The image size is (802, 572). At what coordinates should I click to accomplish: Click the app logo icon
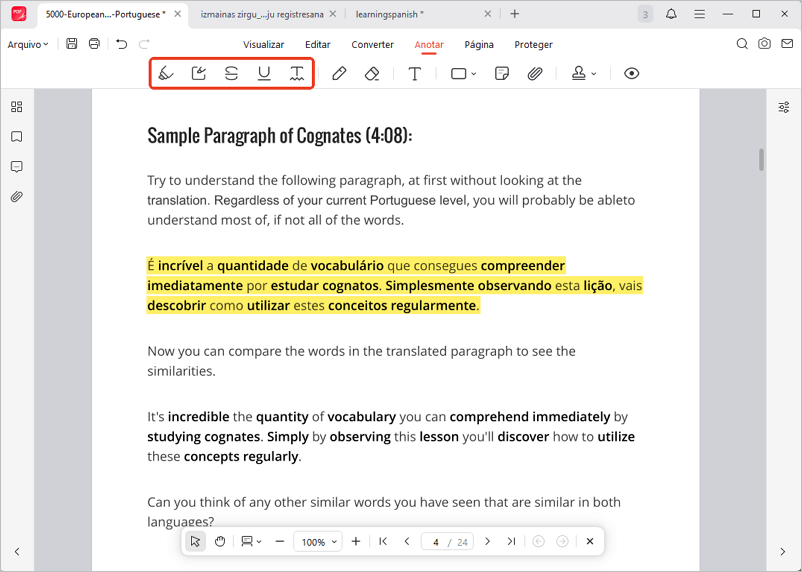pos(19,14)
